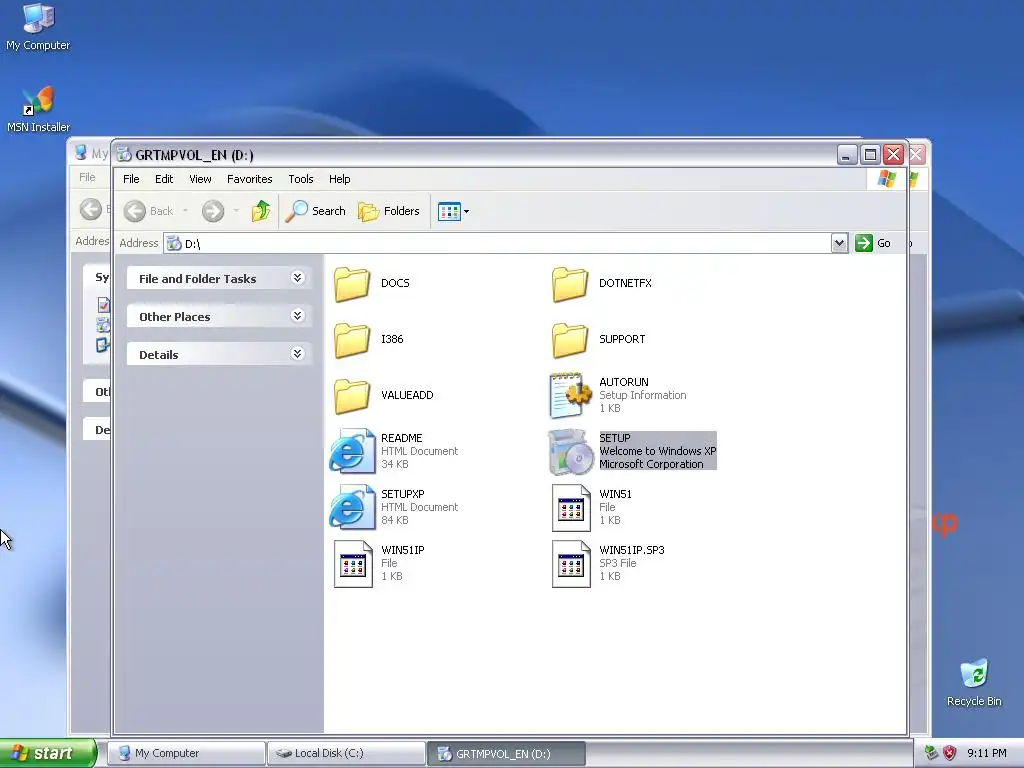Click the Forward arrow in D: window
1024x768 pixels.
coord(213,211)
